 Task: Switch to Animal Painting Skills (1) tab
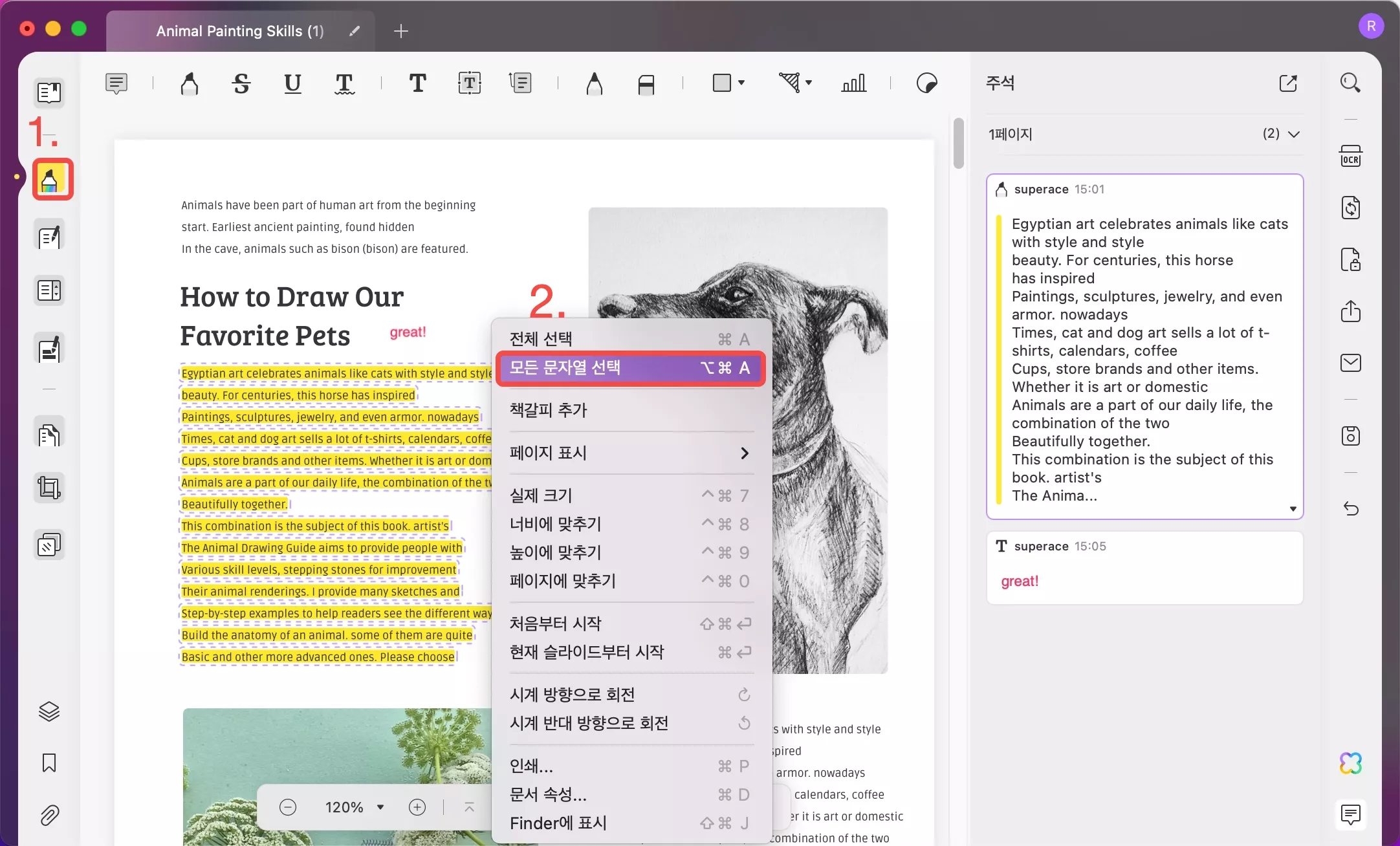point(240,31)
